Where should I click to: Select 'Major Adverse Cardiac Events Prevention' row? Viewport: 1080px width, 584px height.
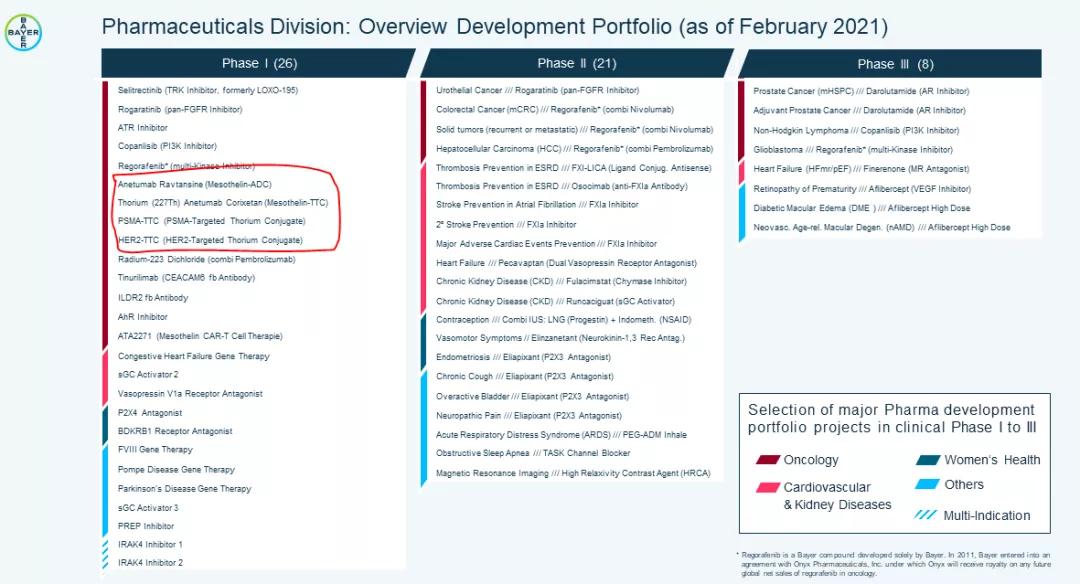(546, 244)
